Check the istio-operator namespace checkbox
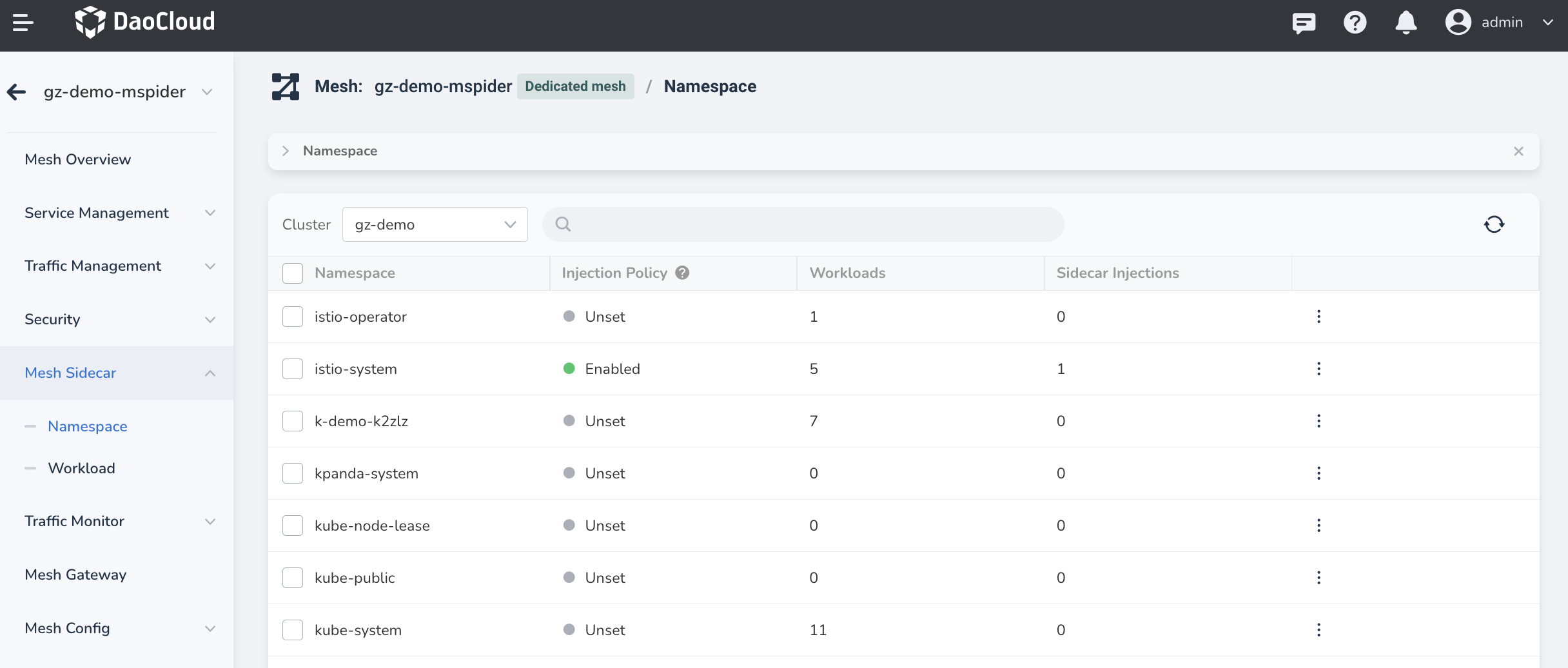Viewport: 1568px width, 668px height. tap(293, 317)
